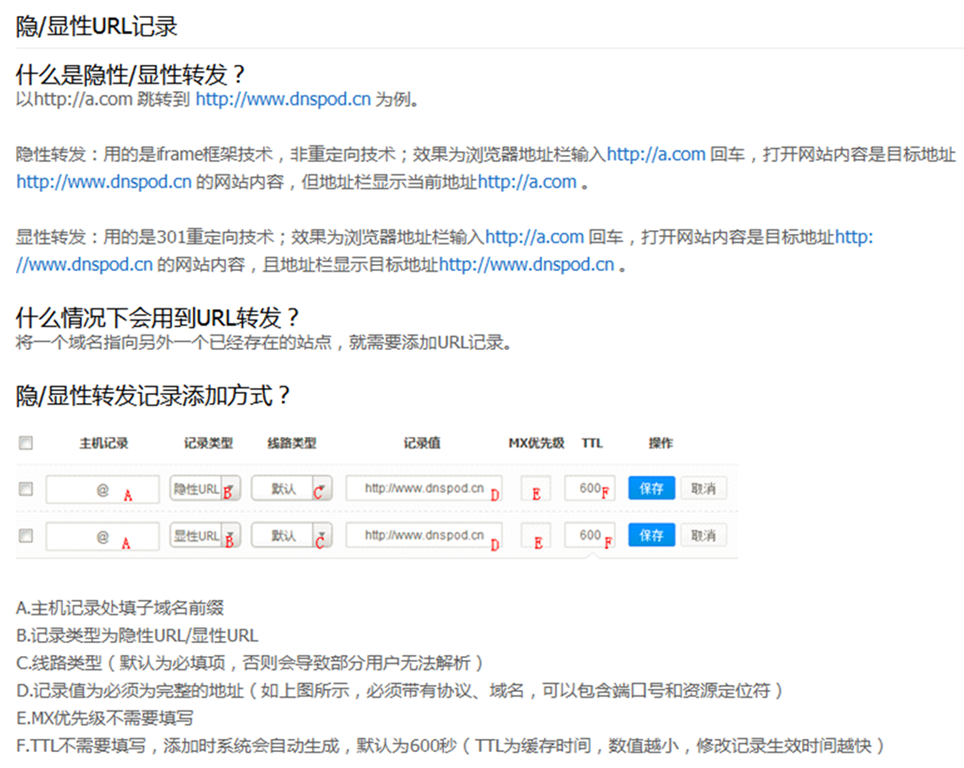Click the 操作 column header
Screen dimensions: 964x768
[x=661, y=443]
